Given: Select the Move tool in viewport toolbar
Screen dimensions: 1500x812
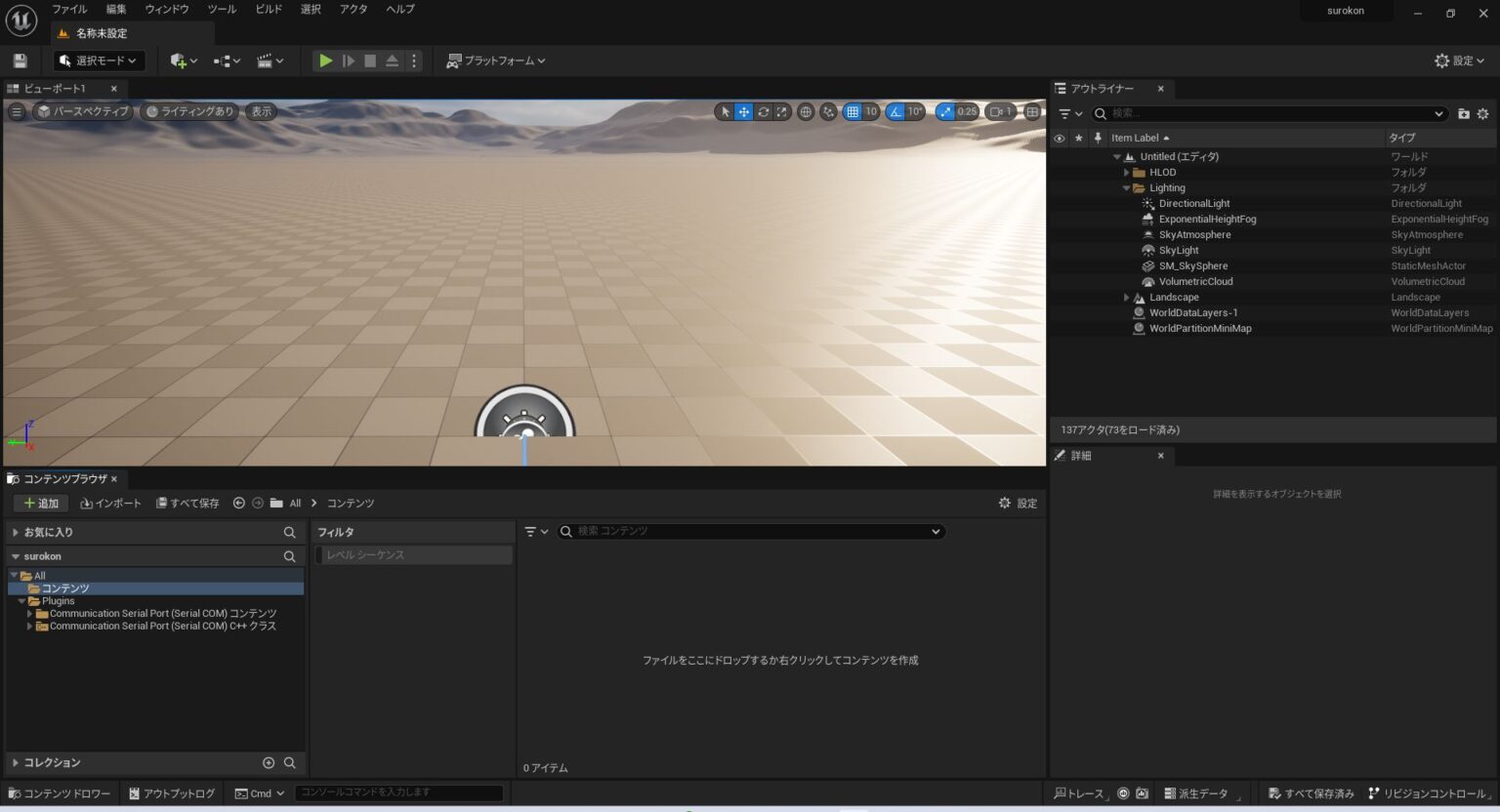Looking at the screenshot, I should tap(743, 111).
